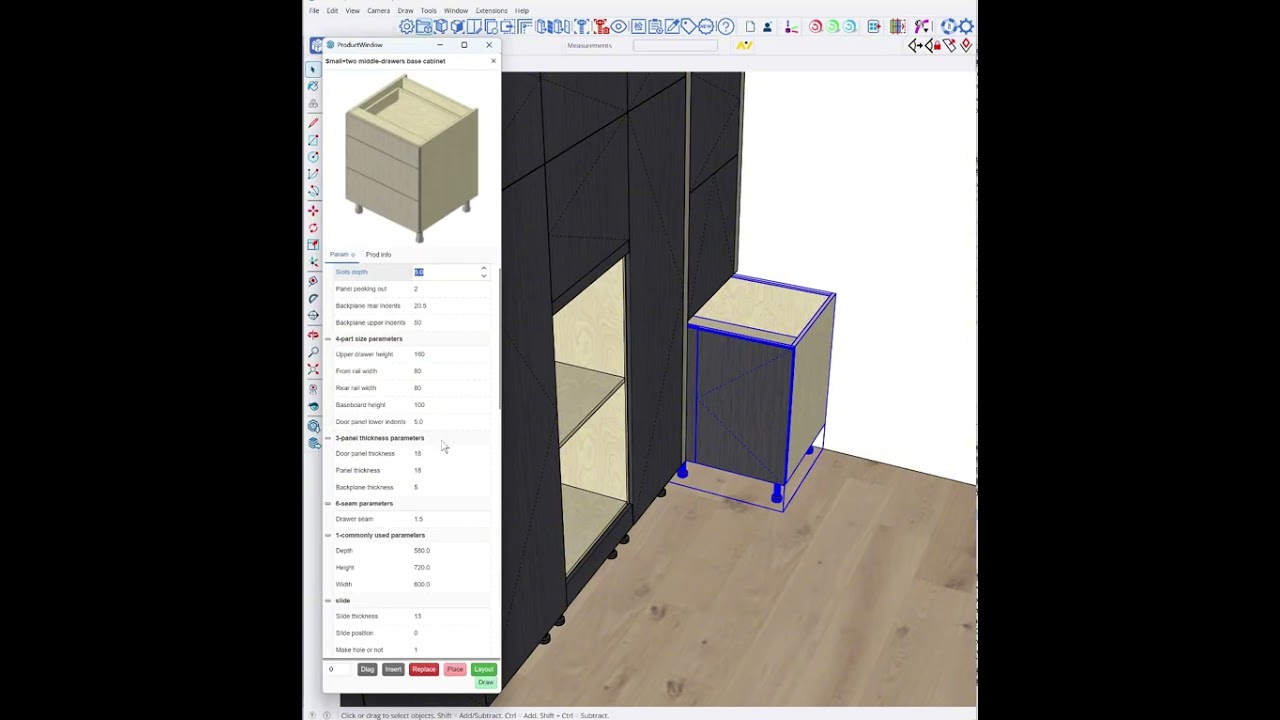Click the red Replace button
The image size is (1280, 720).
(x=424, y=669)
